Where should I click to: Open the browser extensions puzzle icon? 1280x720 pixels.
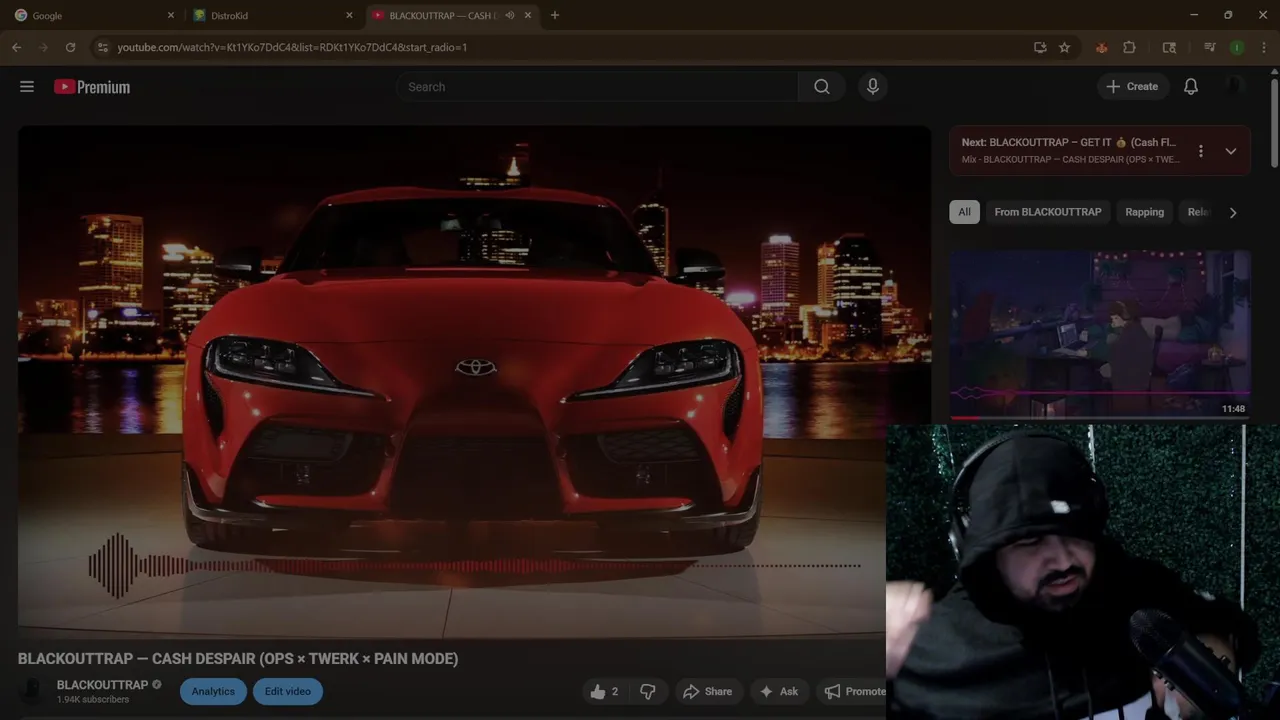pos(1129,47)
